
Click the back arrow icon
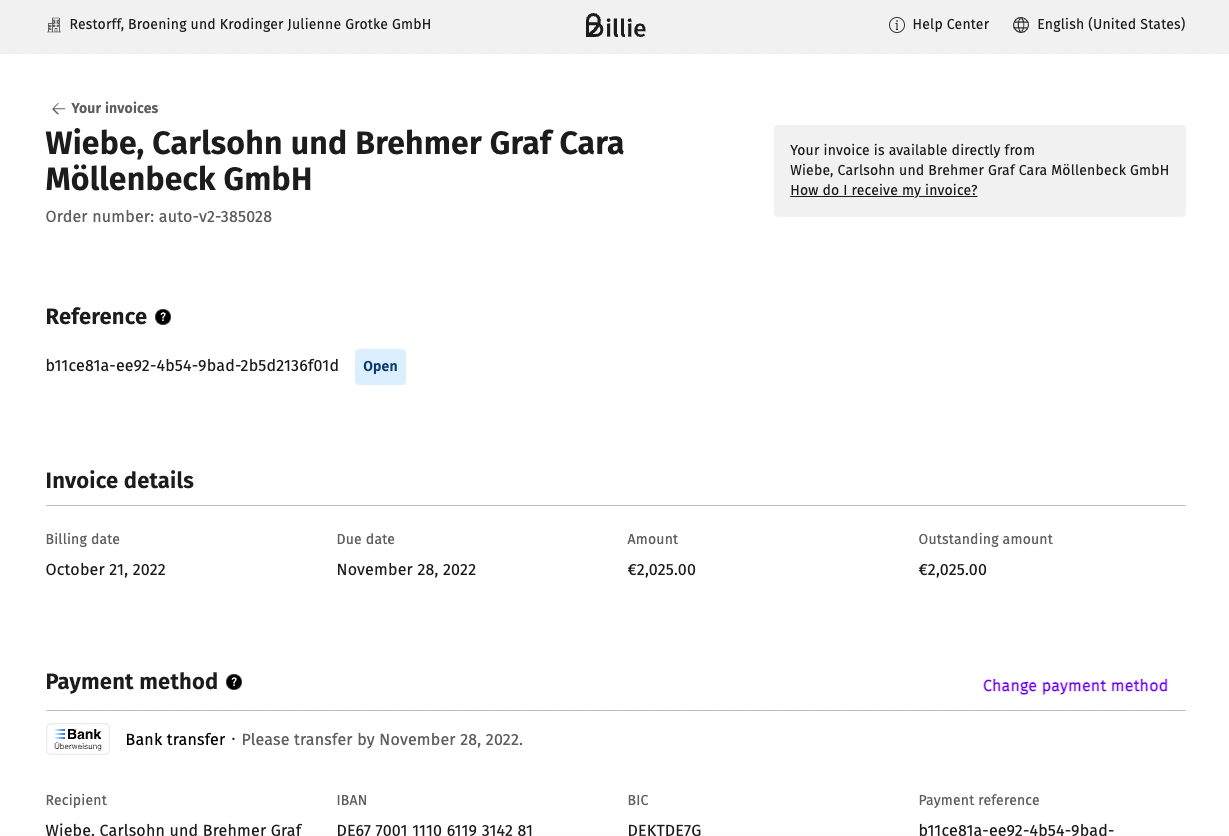click(x=58, y=109)
